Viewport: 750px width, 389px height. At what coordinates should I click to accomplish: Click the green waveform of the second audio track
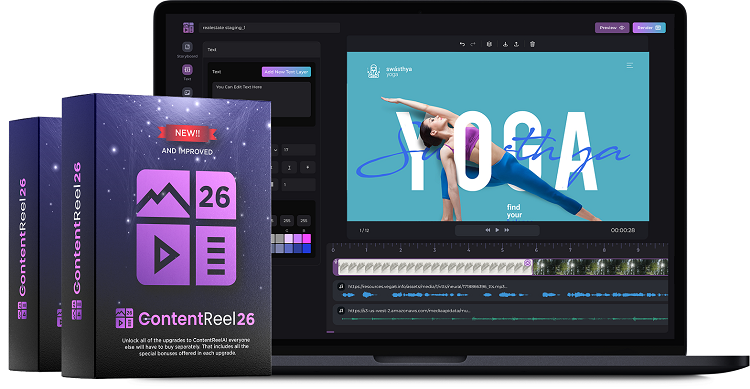tap(504, 319)
